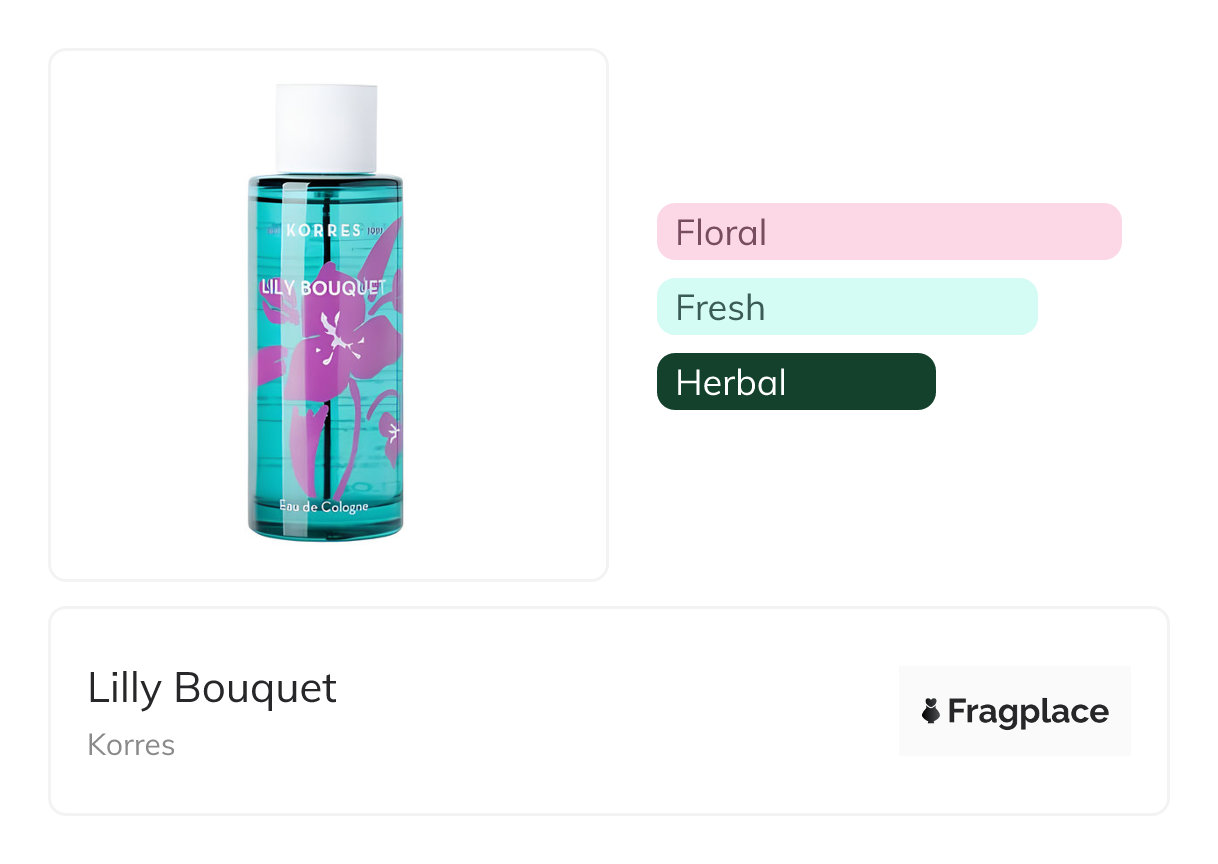Click the Fragplace perfume bottle icon
The width and height of the screenshot is (1218, 864).
pos(931,711)
